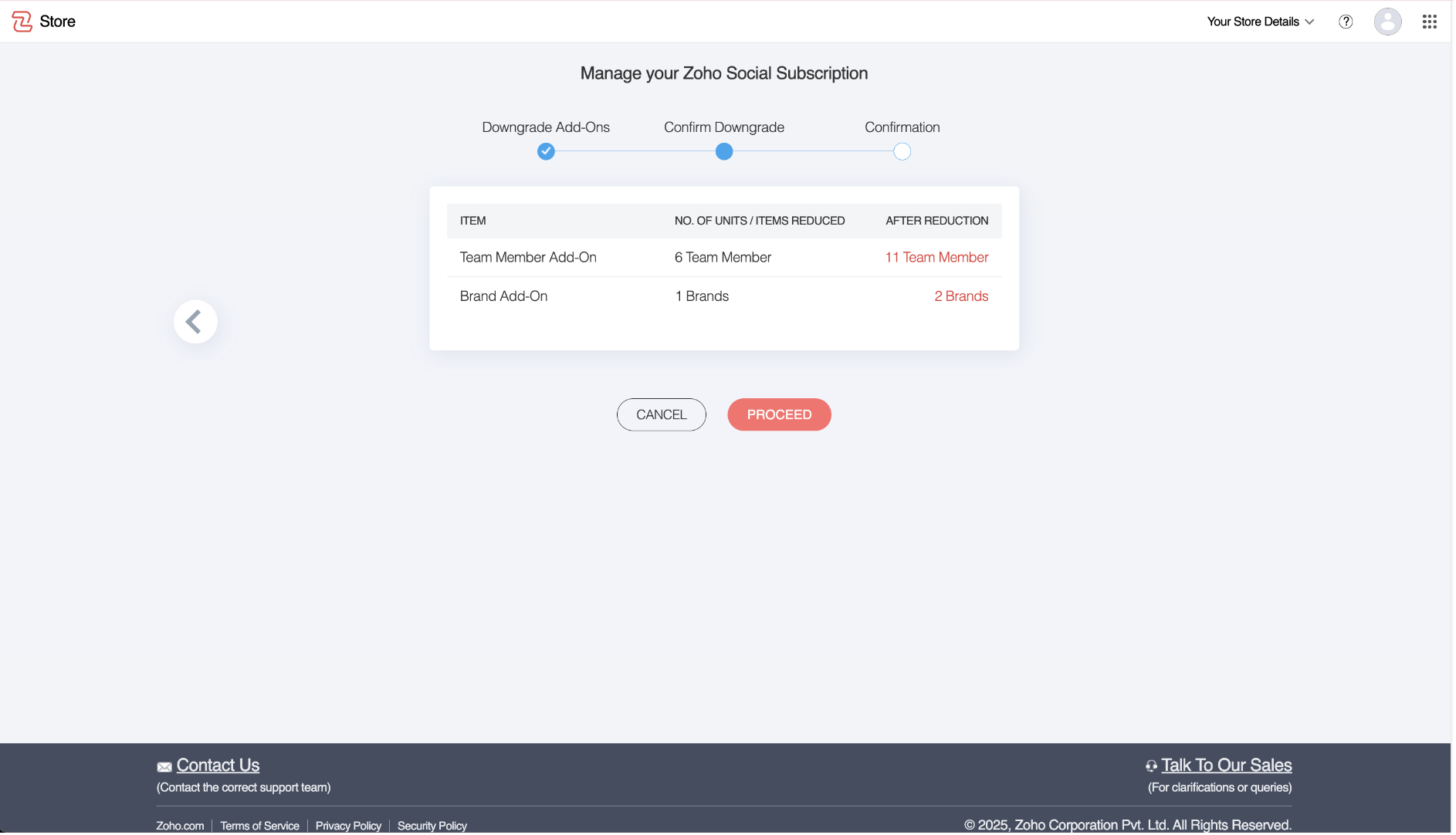Click the Zoho Store logo icon
Screen dimensions: 1456x835
point(22,22)
